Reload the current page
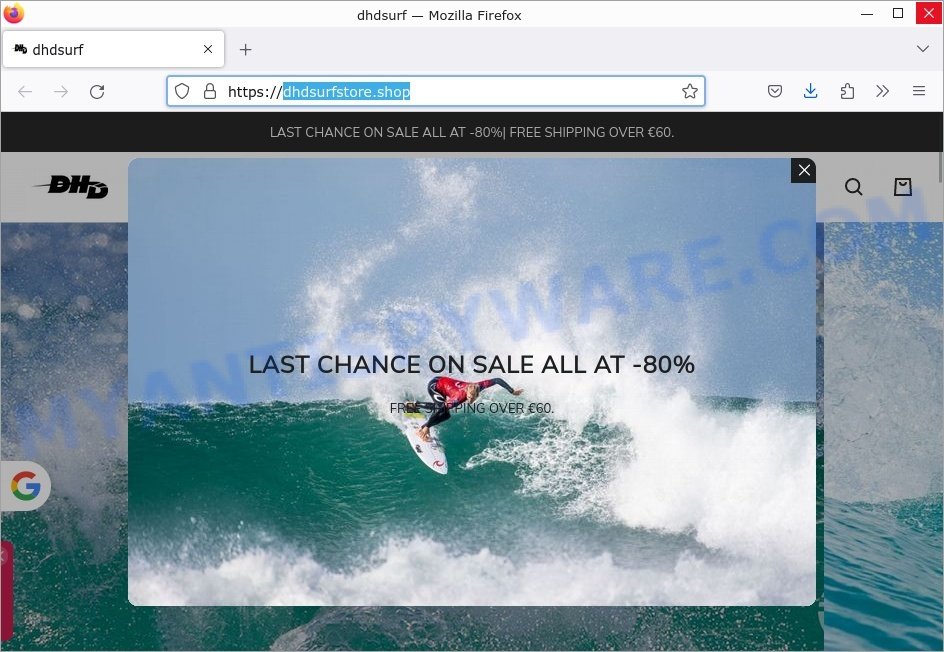Image resolution: width=944 pixels, height=652 pixels. [97, 92]
